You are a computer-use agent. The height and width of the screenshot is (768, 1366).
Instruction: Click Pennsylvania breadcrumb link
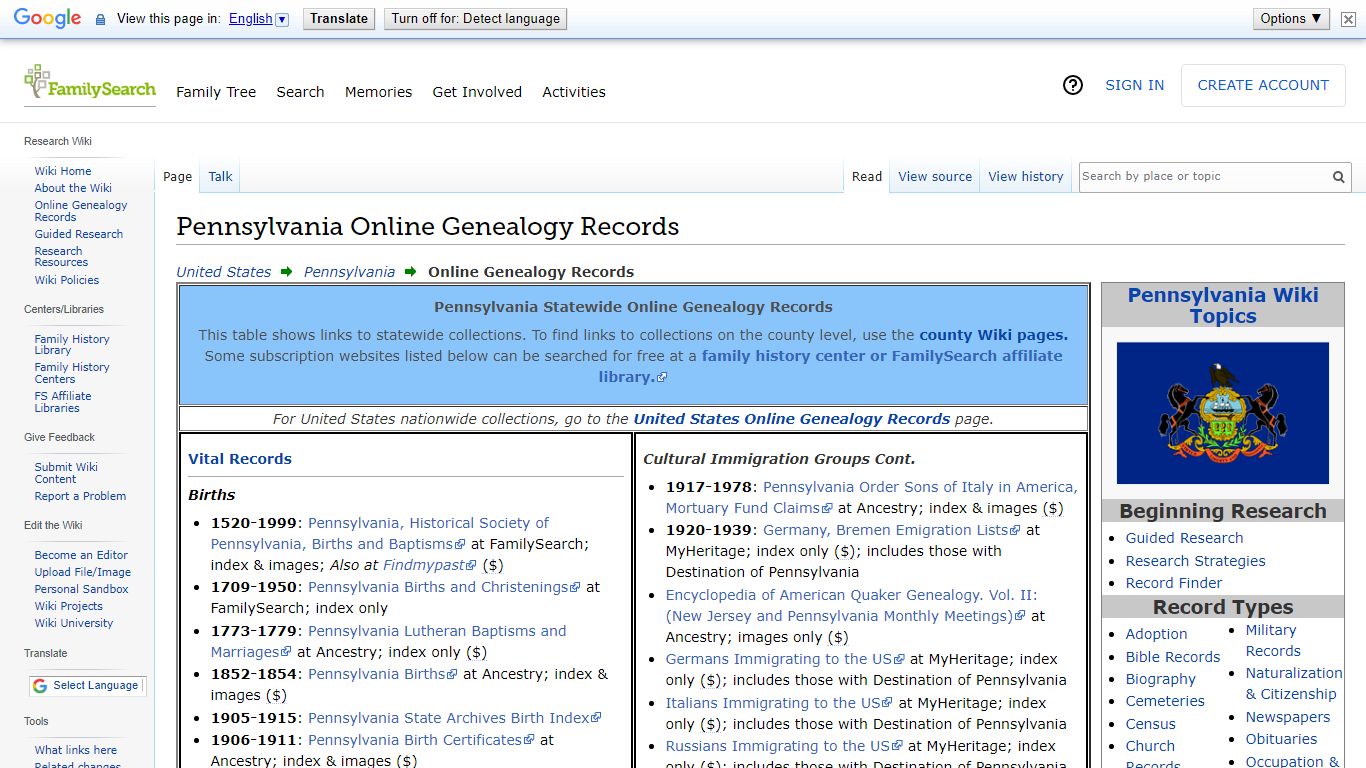(349, 272)
